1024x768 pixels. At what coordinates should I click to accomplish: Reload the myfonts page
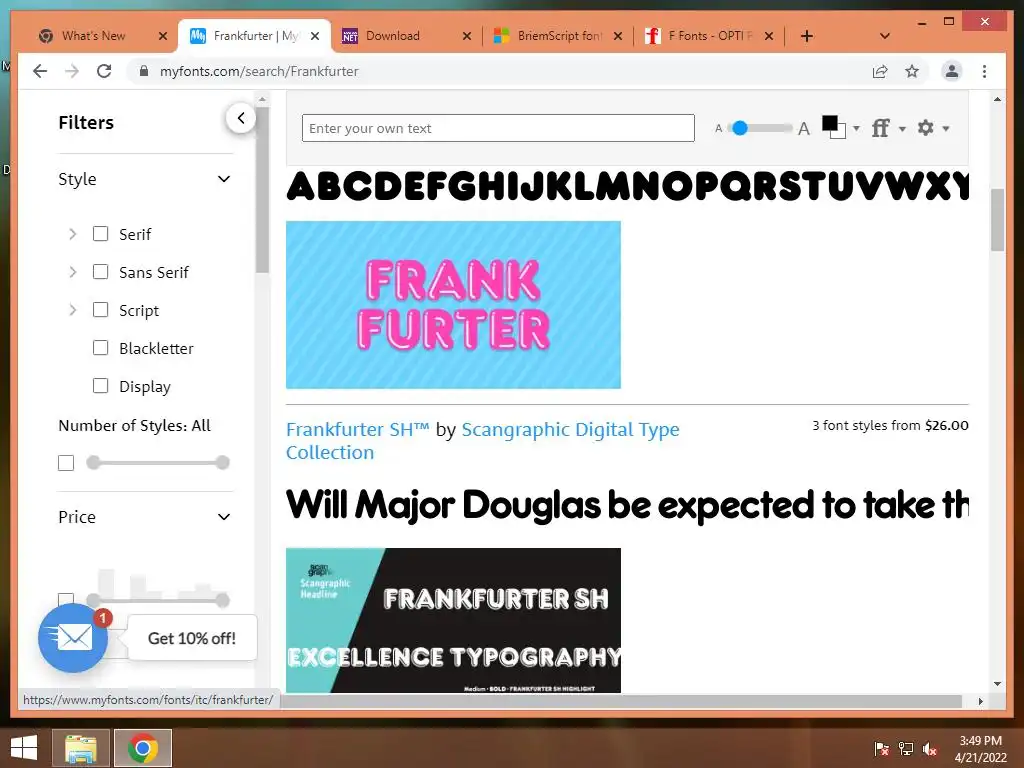104,71
